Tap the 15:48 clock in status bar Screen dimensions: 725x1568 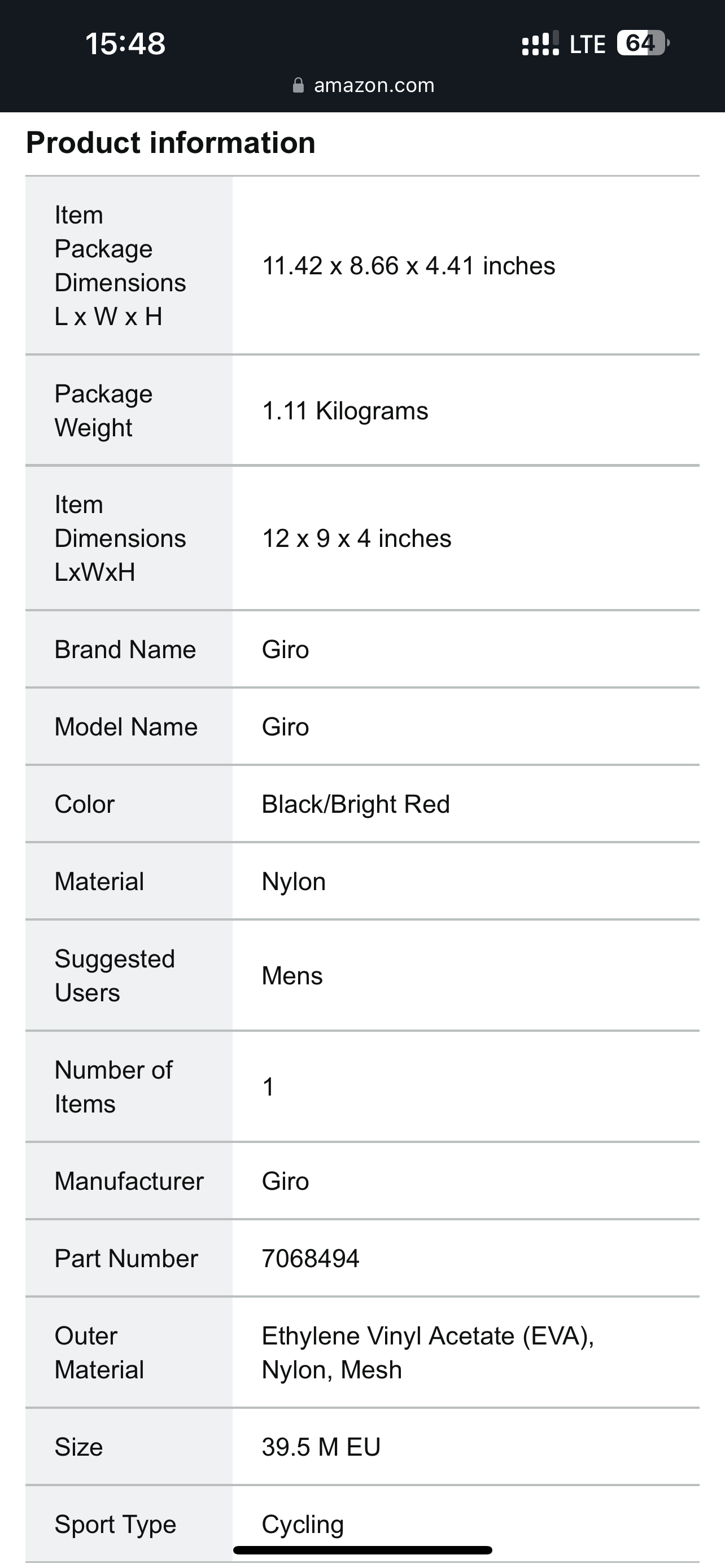(x=125, y=44)
